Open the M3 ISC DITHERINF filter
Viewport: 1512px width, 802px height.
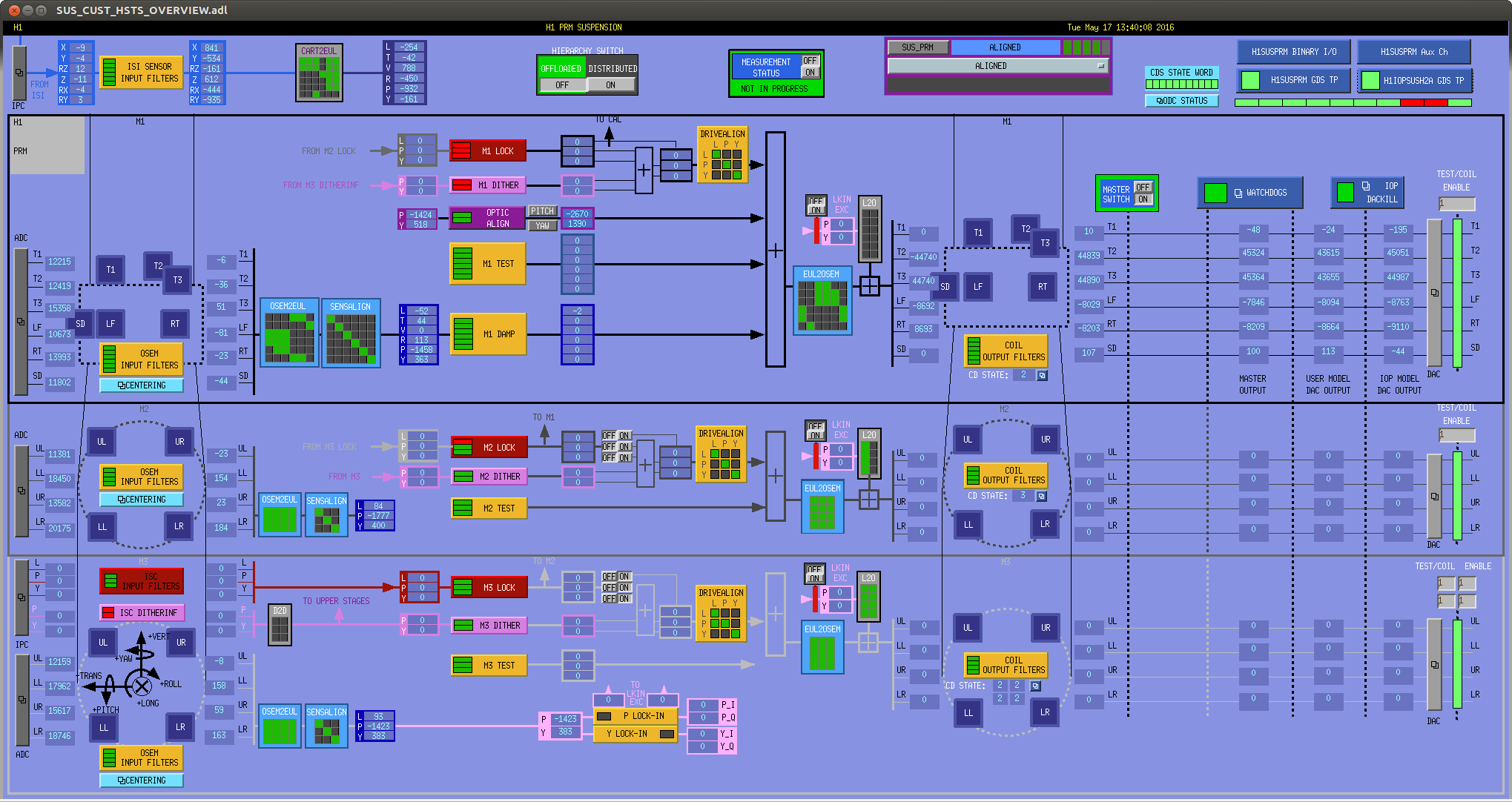pyautogui.click(x=142, y=613)
